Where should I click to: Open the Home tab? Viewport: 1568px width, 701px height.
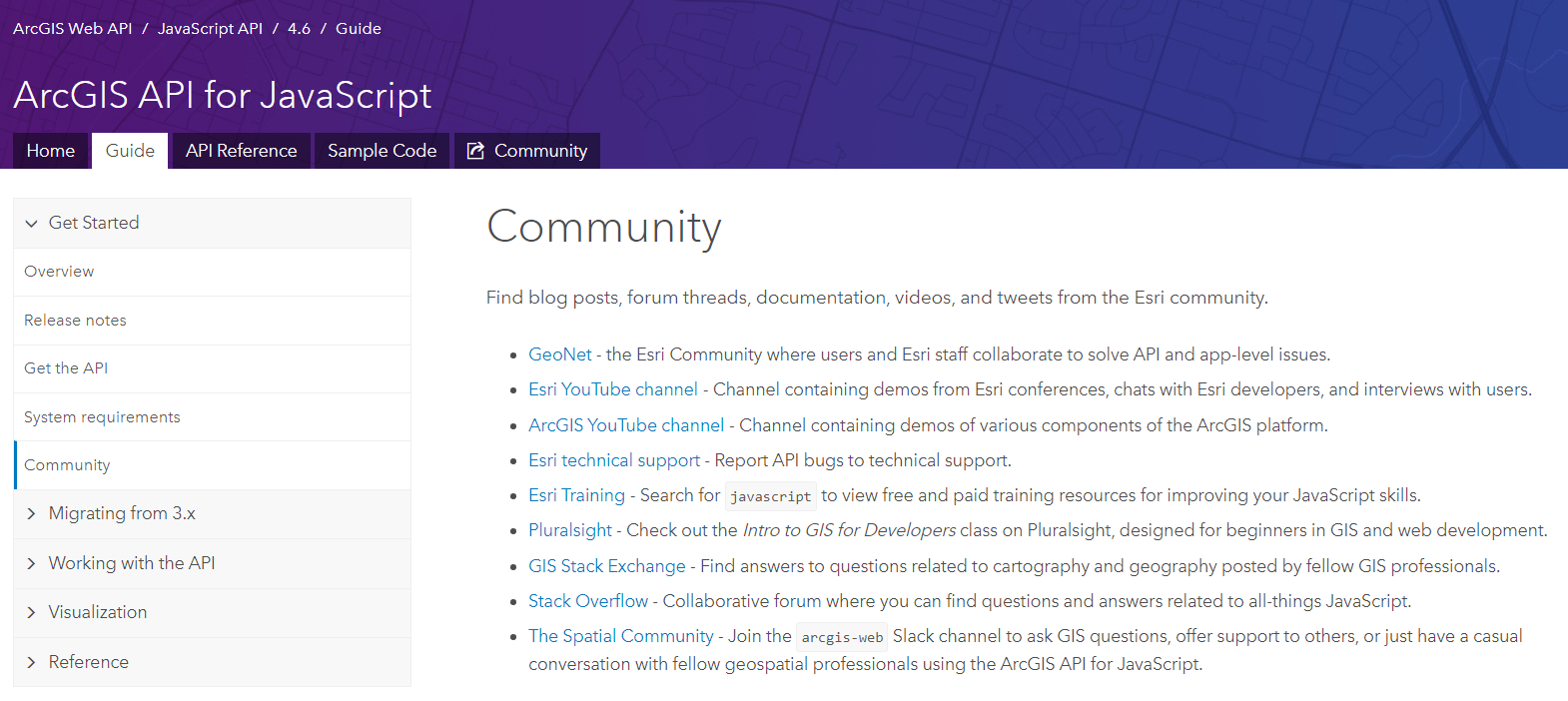[x=51, y=151]
